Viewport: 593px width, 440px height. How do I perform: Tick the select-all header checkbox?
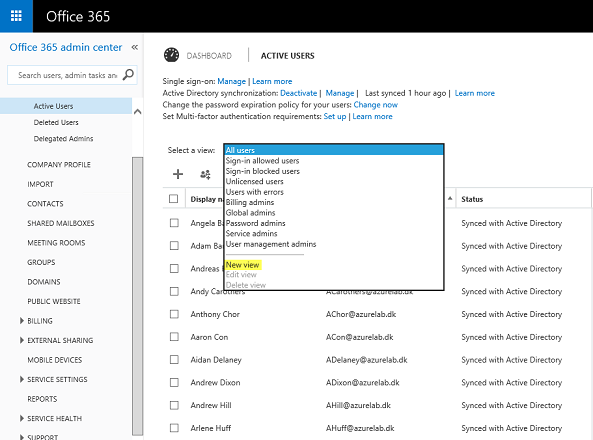pos(174,199)
